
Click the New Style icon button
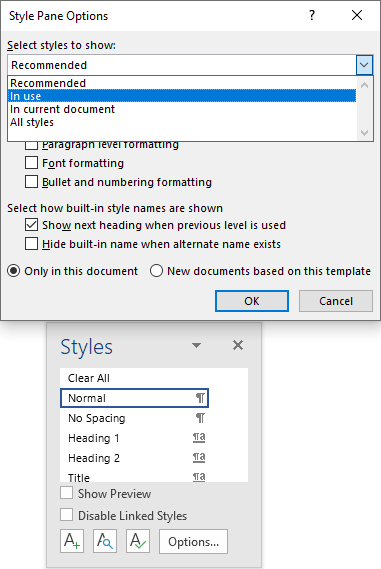click(x=72, y=541)
